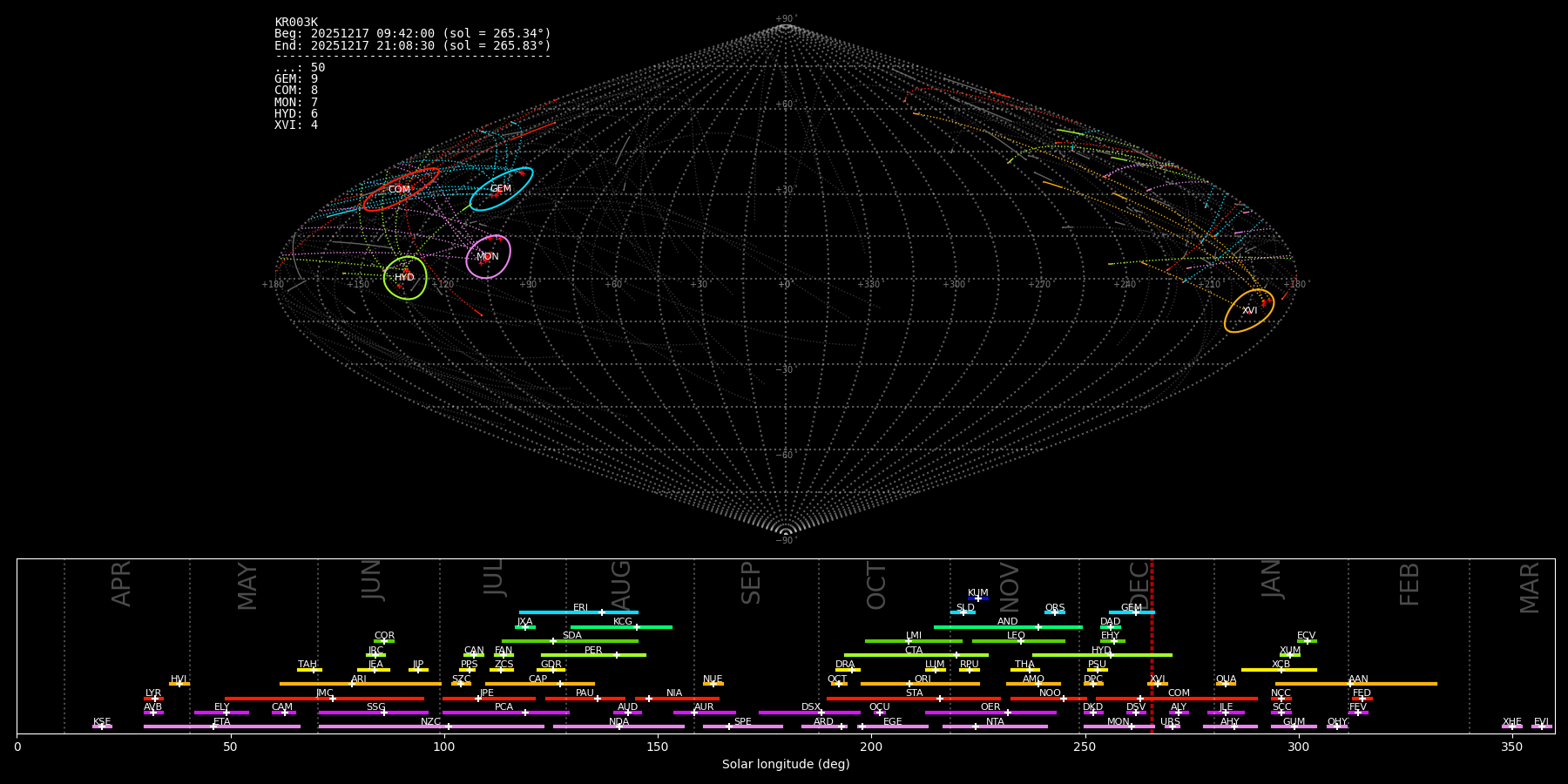Click the URS shower label in timeline
This screenshot has height=784, width=1568.
click(x=1171, y=722)
